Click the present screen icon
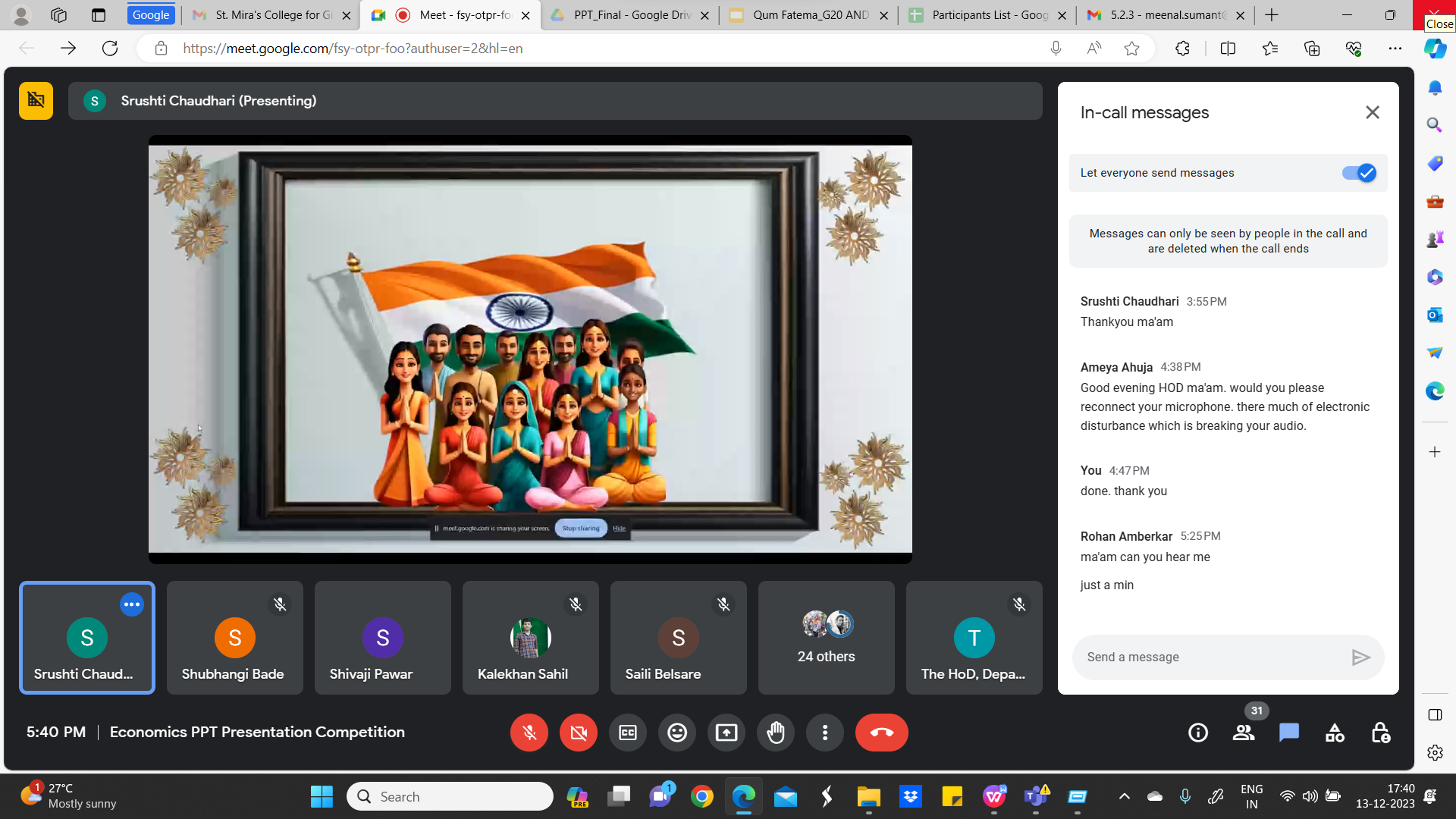The width and height of the screenshot is (1456, 819). (726, 733)
